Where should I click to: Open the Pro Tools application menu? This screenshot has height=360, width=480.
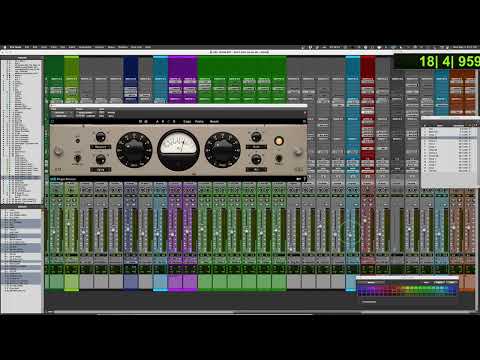[x=16, y=47]
